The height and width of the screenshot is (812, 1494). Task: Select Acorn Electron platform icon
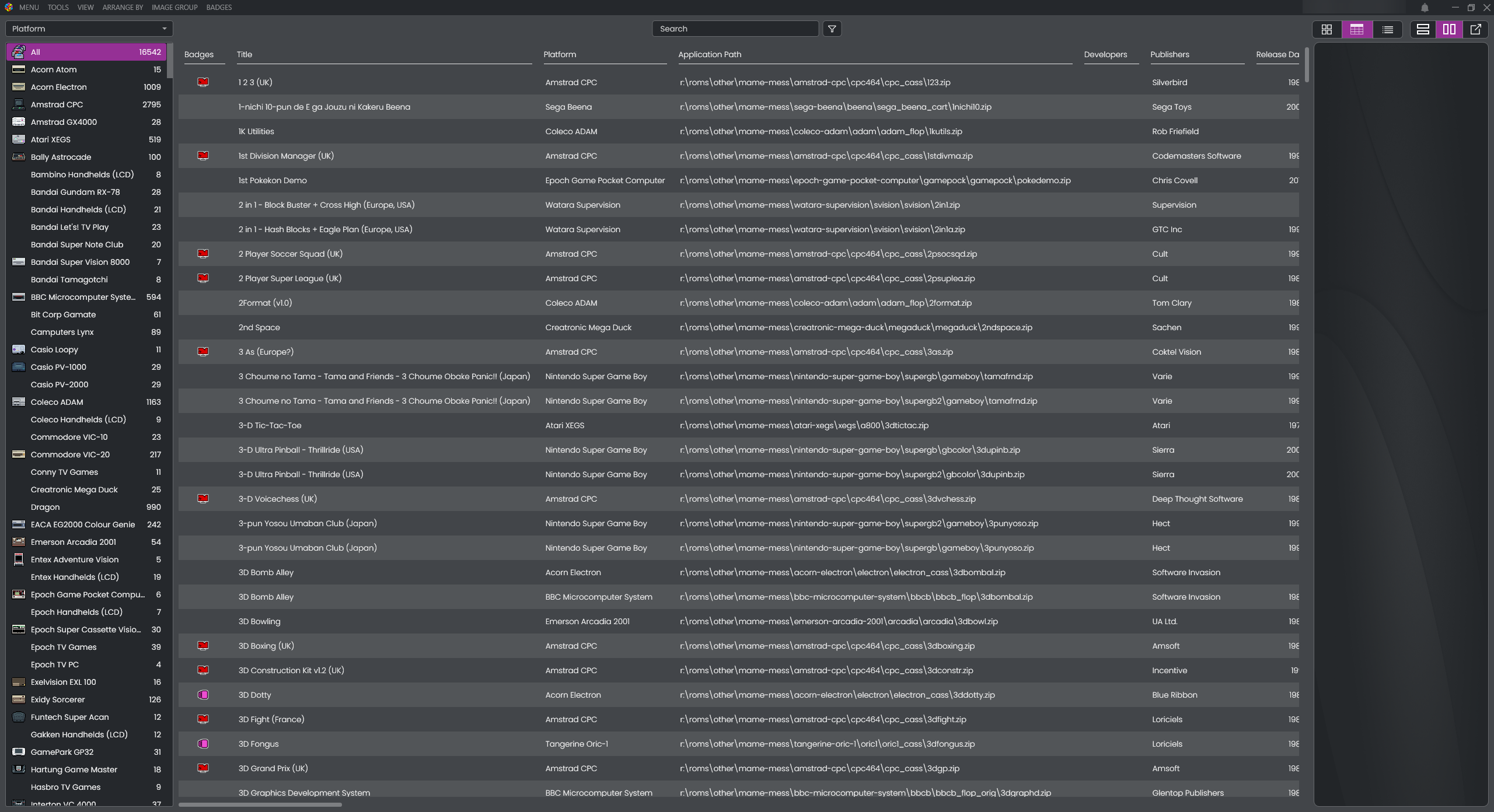tap(19, 87)
